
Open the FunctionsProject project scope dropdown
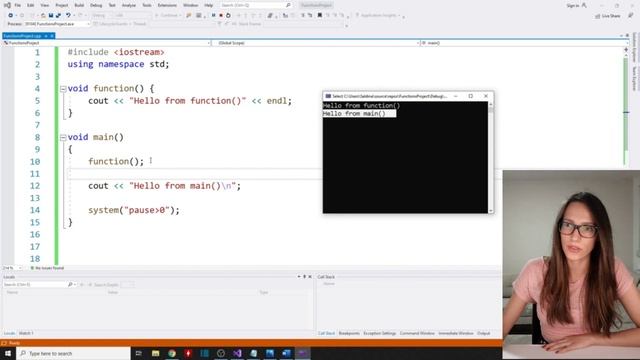click(x=106, y=43)
